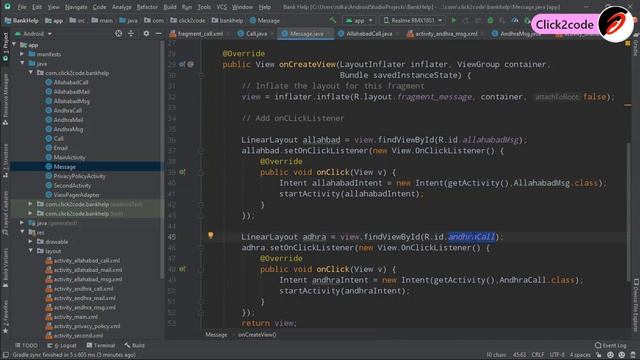640x360 pixels.
Task: Select ViewPagerAdapter in project tree
Action: 76,195
